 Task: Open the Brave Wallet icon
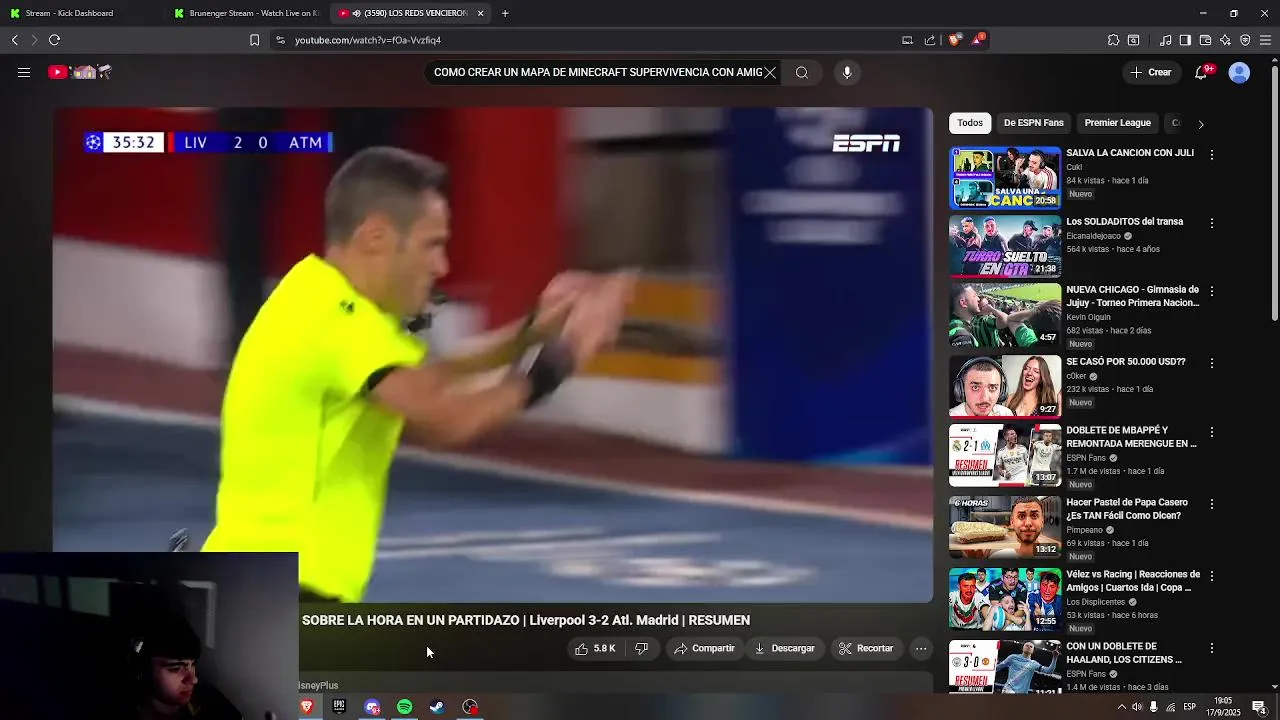[x=1205, y=40]
